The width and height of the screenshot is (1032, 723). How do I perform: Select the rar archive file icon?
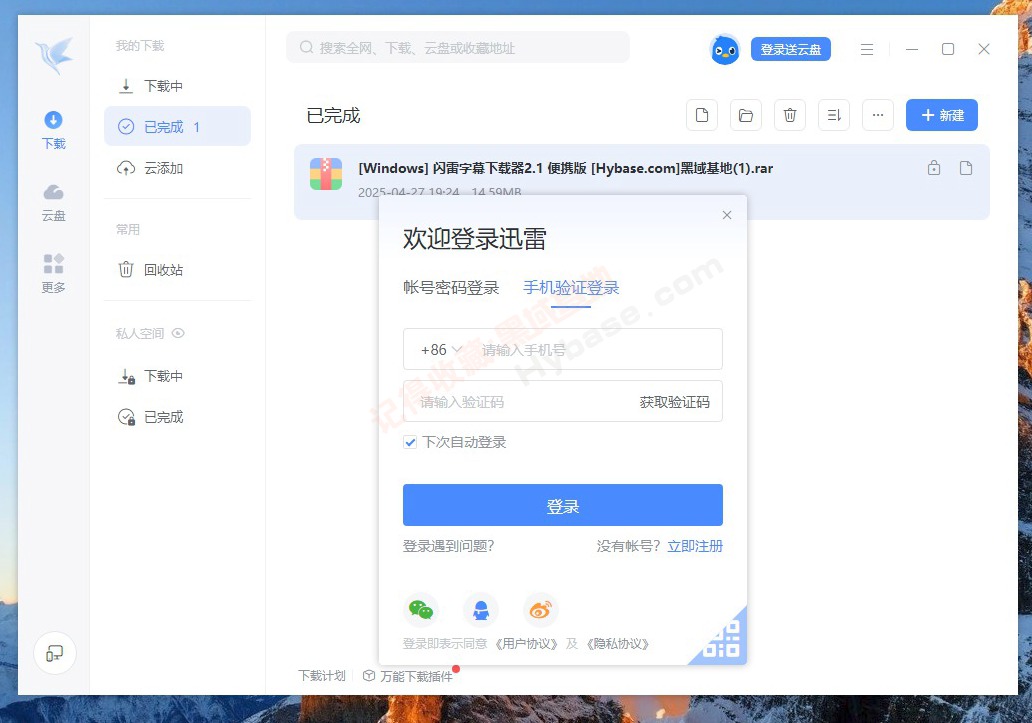click(x=326, y=174)
